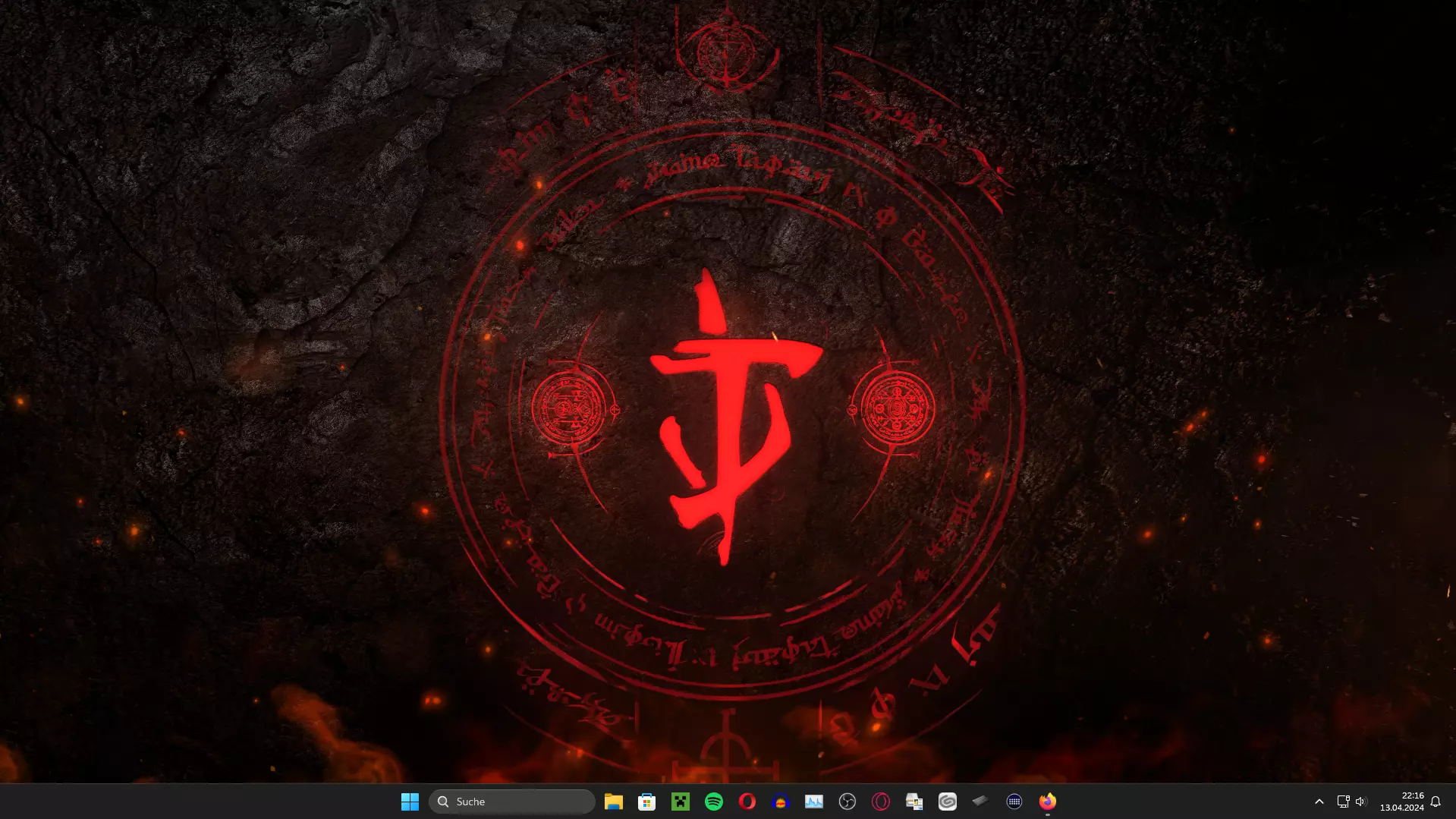This screenshot has height=819, width=1456.
Task: Open the computer and pictures taskbar icon
Action: click(x=914, y=802)
